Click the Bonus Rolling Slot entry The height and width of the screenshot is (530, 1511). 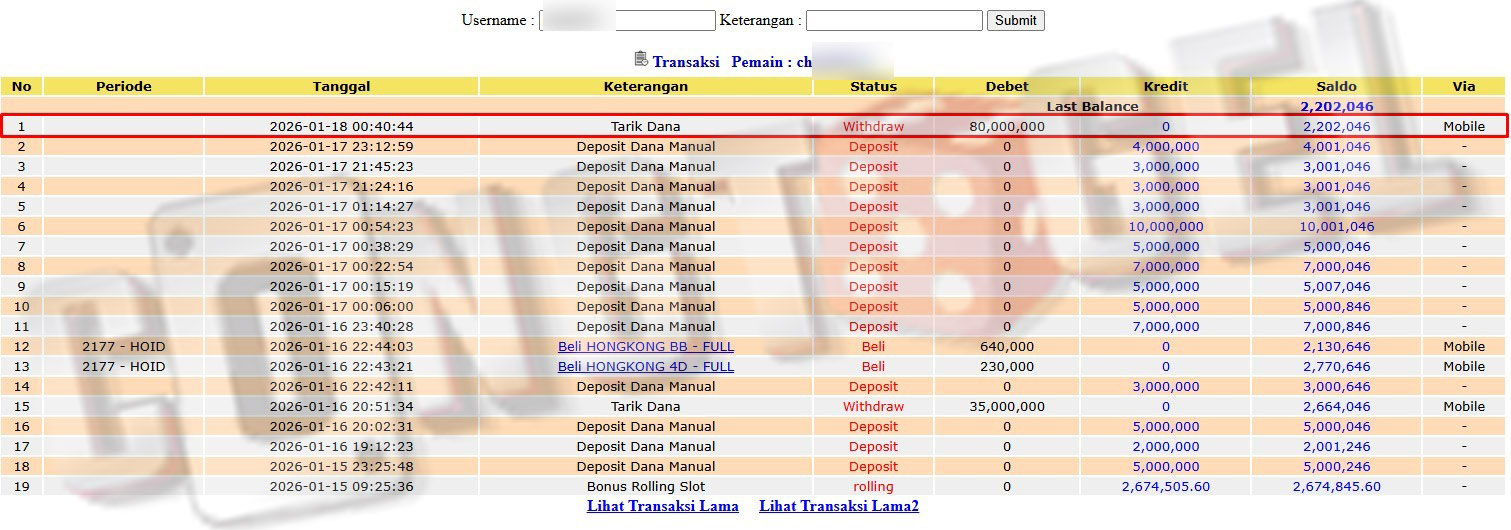coord(645,487)
